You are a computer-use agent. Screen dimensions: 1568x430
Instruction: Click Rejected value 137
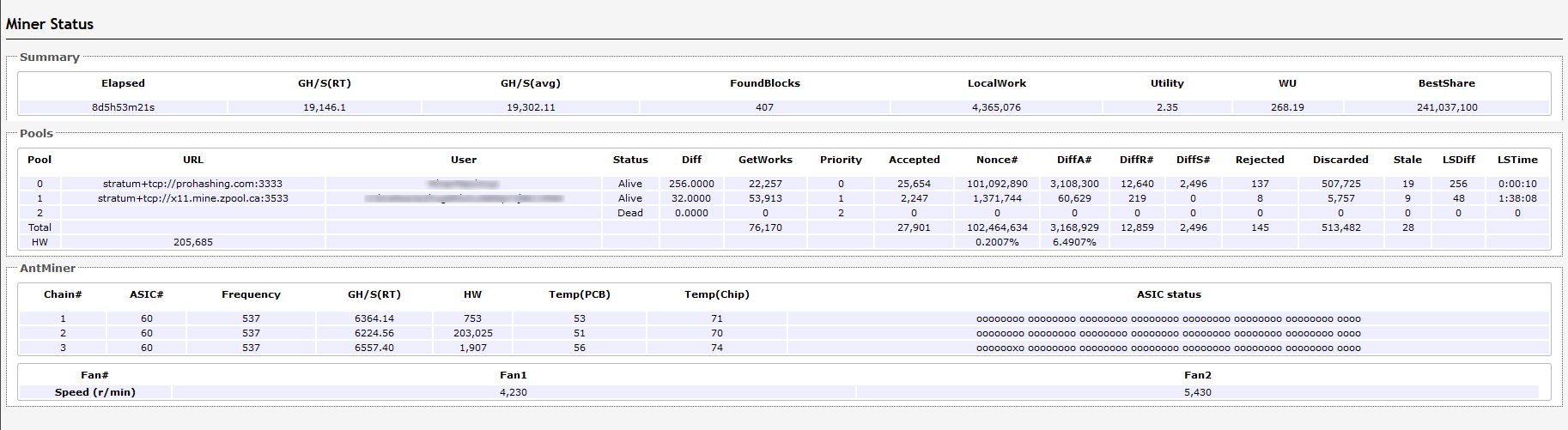1260,184
